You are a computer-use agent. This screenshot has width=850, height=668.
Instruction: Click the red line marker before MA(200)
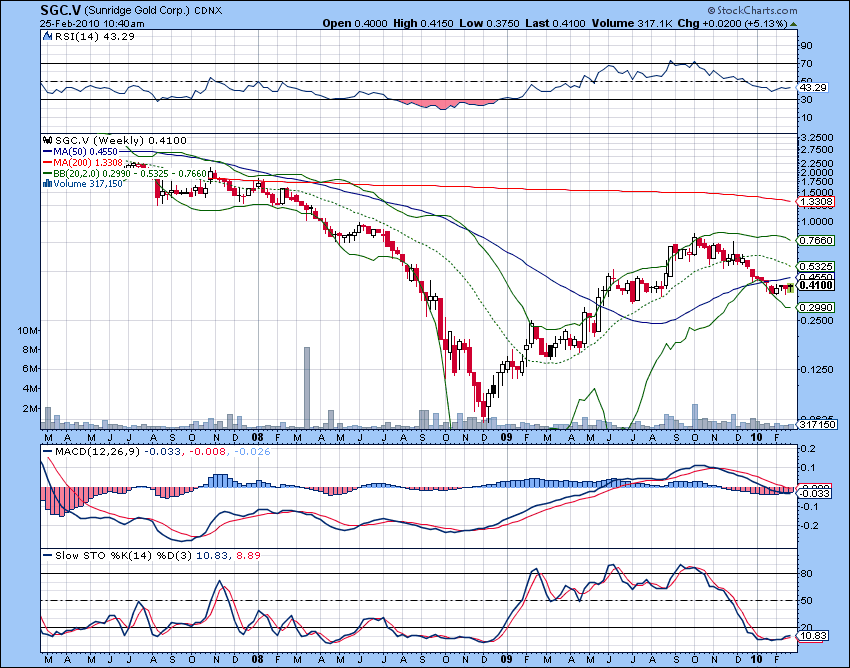(48, 163)
